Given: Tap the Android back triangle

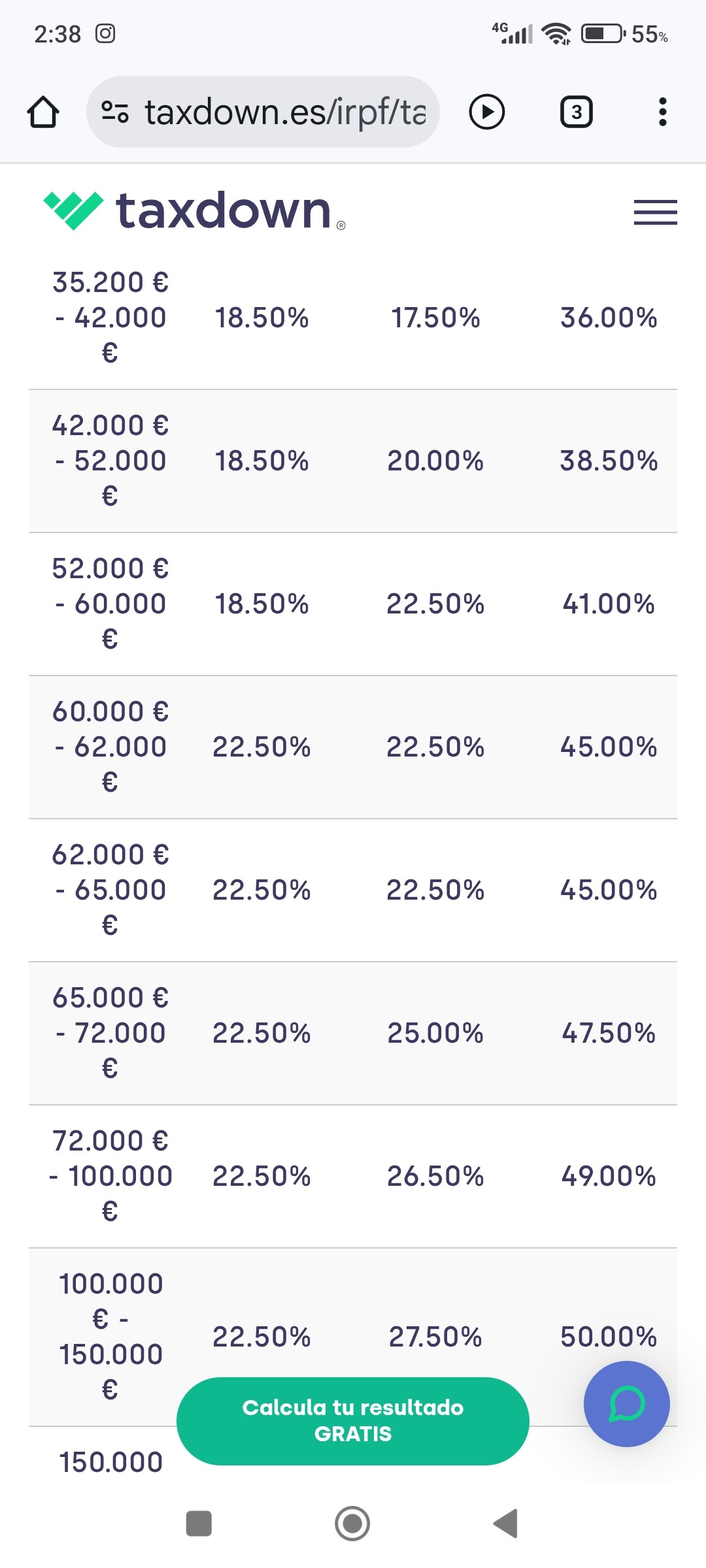Looking at the screenshot, I should pos(505,1524).
